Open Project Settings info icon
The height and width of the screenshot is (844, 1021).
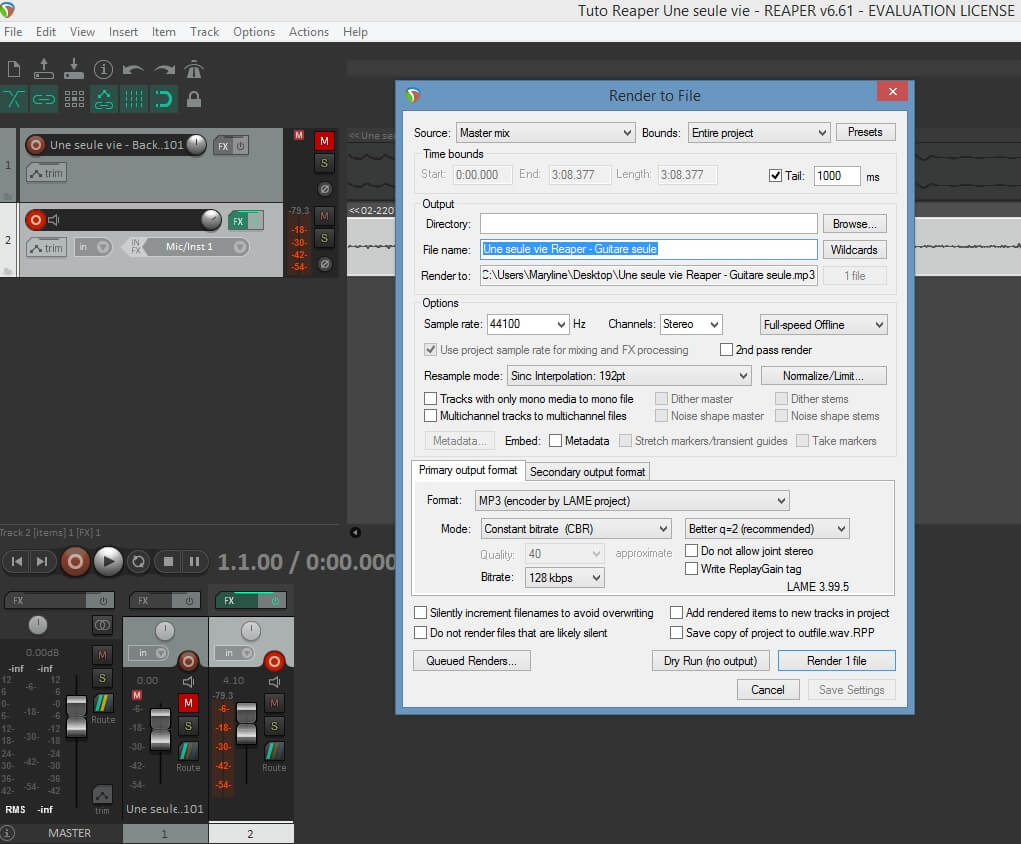click(103, 69)
